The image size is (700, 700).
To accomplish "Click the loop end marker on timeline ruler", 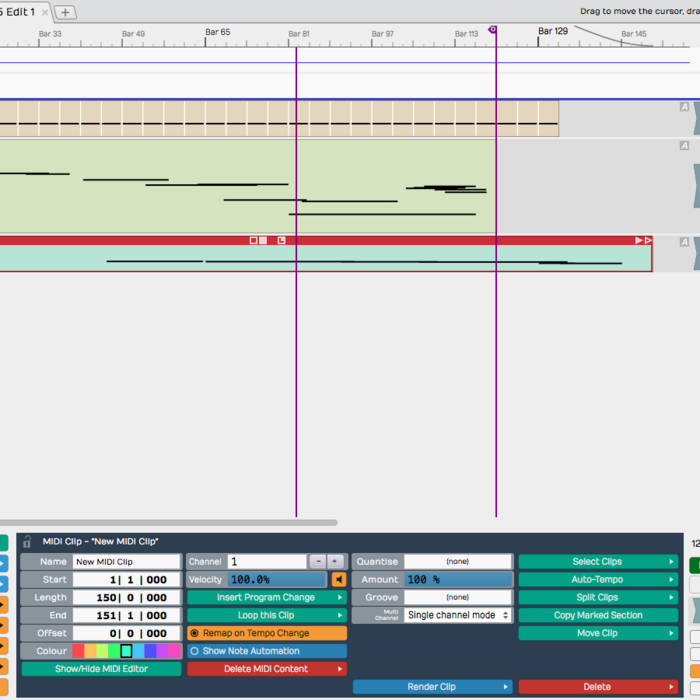I will tap(492, 30).
